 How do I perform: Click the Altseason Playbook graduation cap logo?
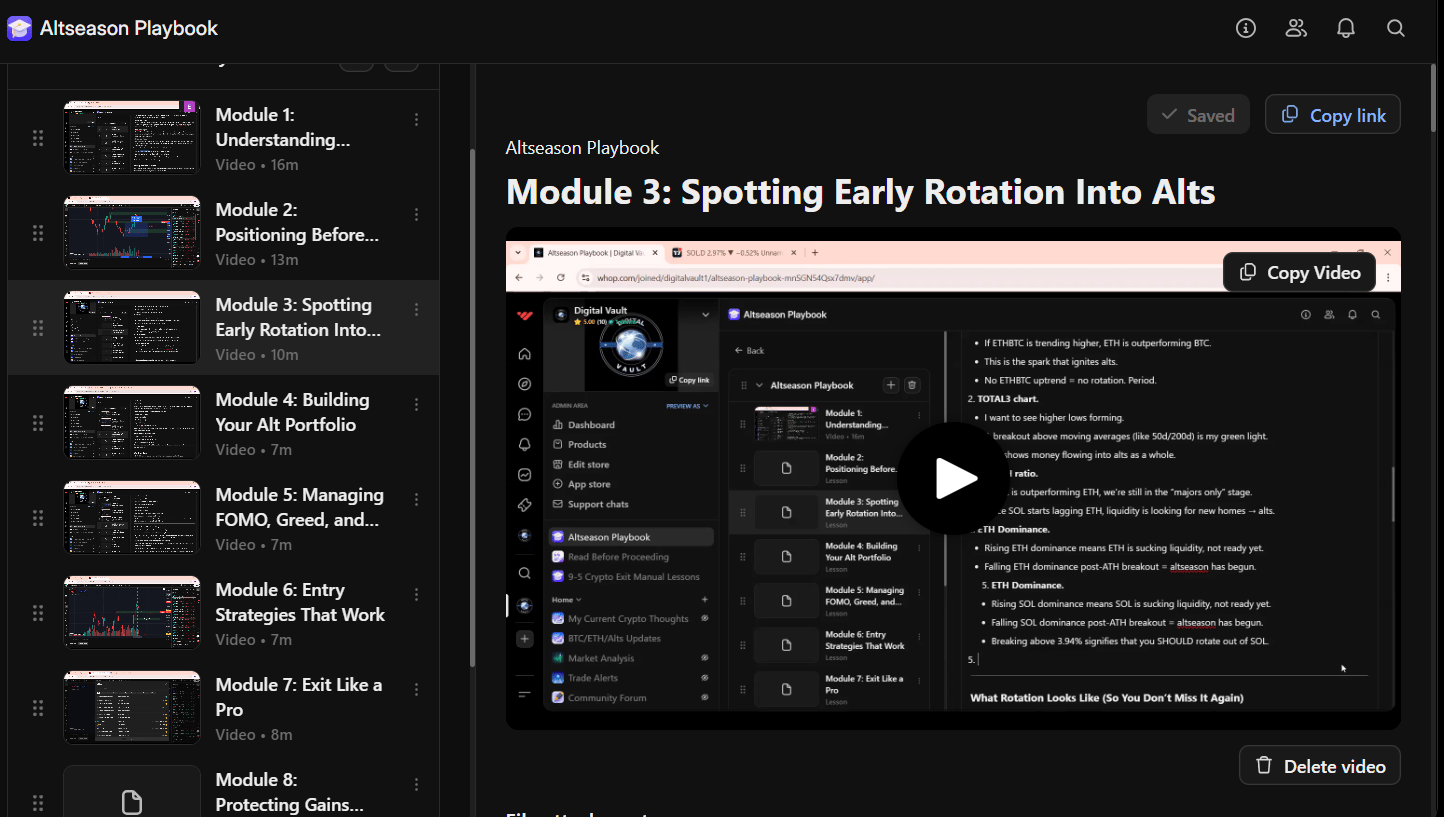(19, 28)
